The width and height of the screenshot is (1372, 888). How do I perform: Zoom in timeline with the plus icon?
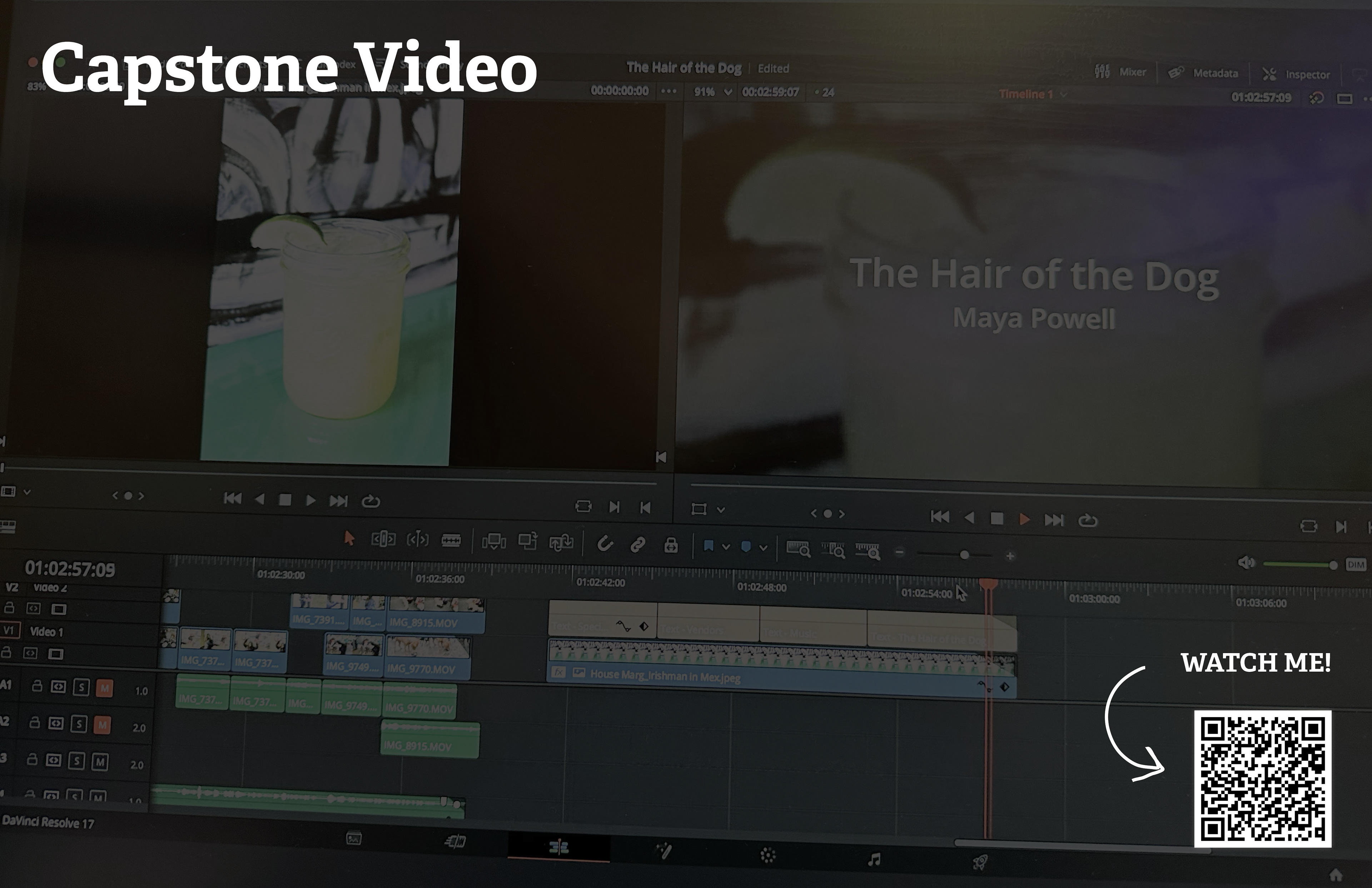click(1010, 556)
